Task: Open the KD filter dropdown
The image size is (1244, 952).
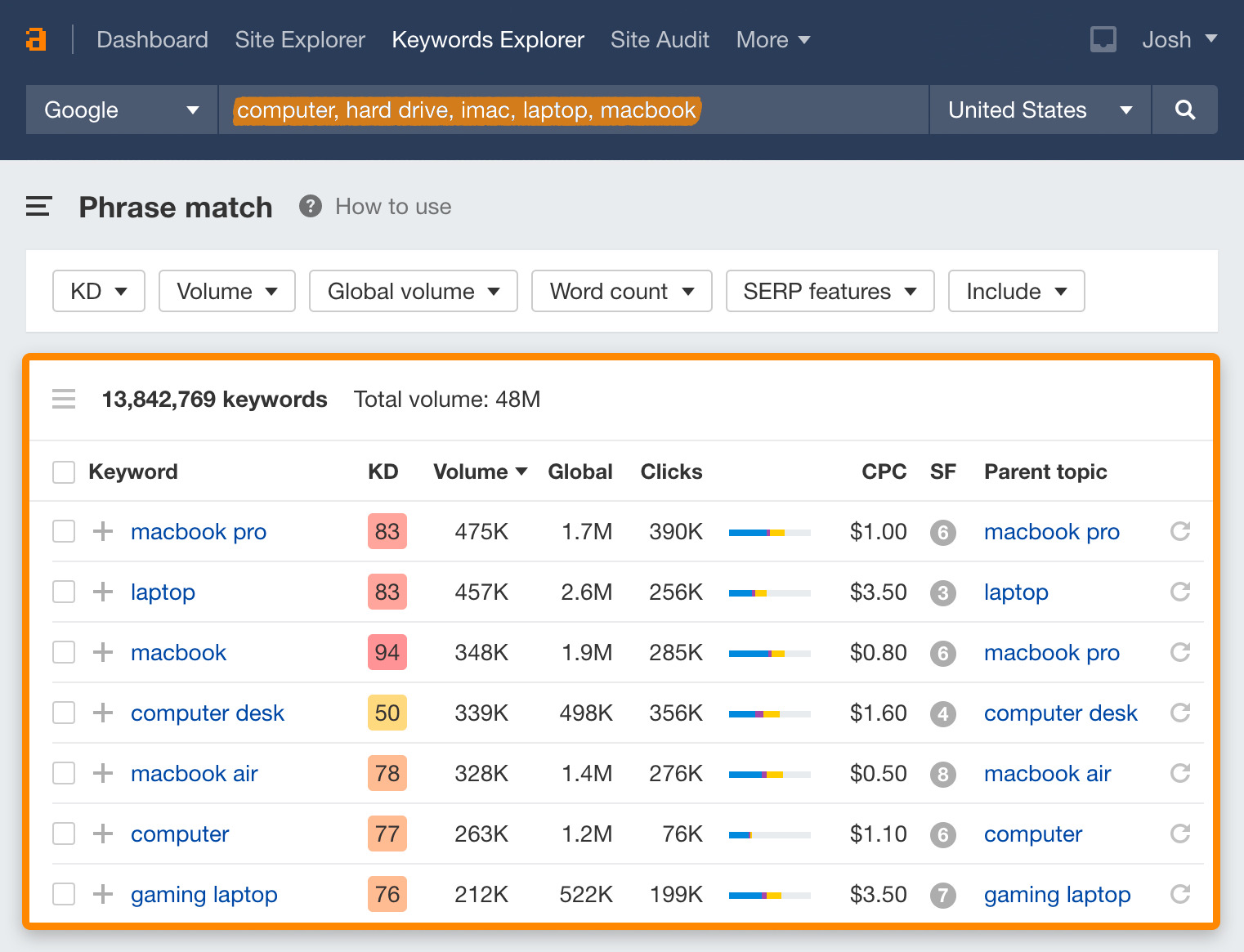Action: point(98,291)
